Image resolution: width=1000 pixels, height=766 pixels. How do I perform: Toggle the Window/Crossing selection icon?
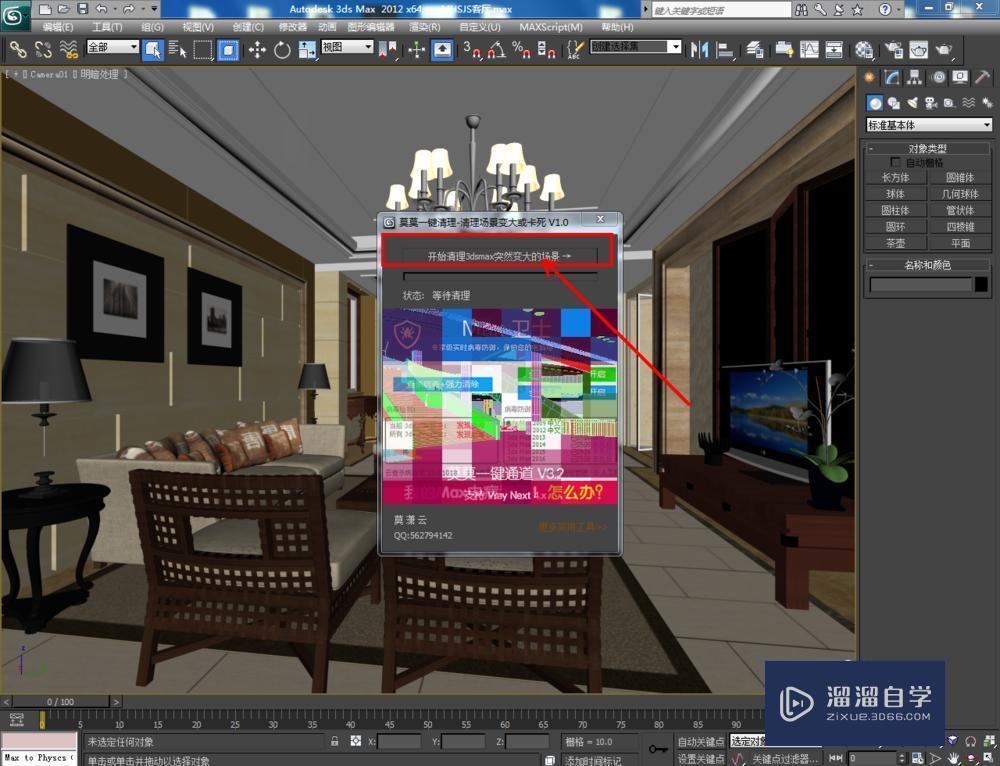point(228,49)
